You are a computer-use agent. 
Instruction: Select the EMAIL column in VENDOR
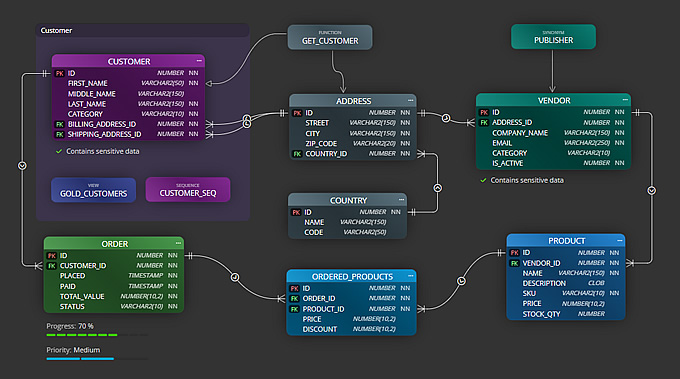pos(553,143)
